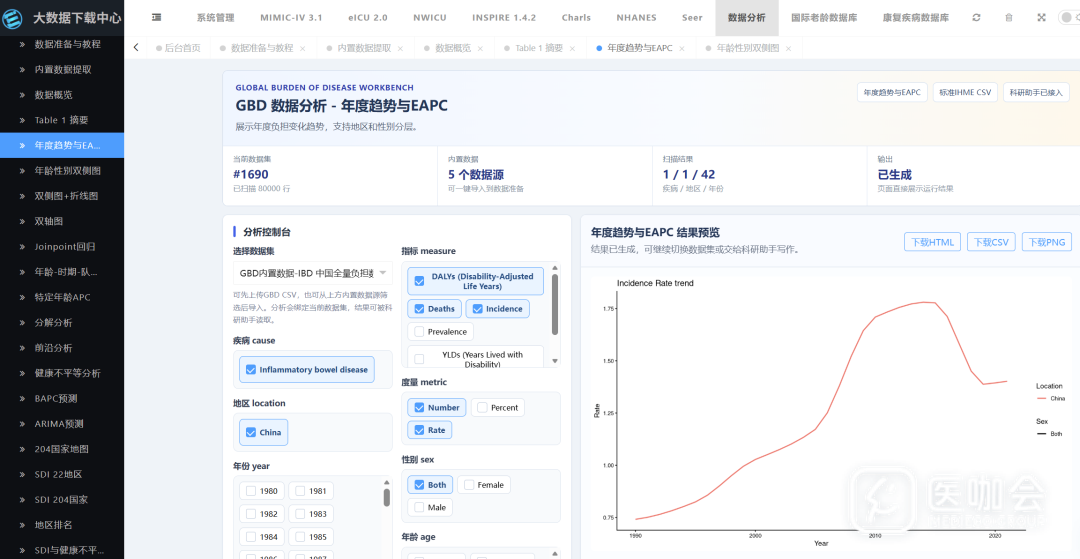
Task: Check the 1983 year checkbox
Action: pos(300,514)
